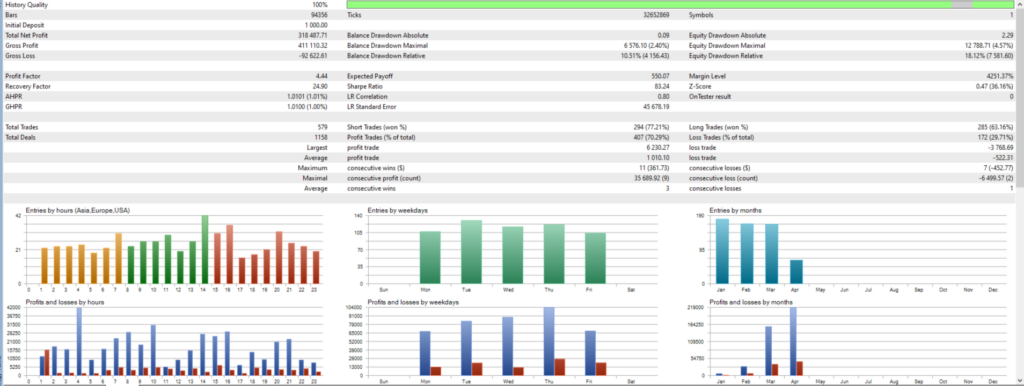The image size is (1024, 386).
Task: Click Balance Drawdown Absolute value 0.09
Action: click(x=664, y=35)
